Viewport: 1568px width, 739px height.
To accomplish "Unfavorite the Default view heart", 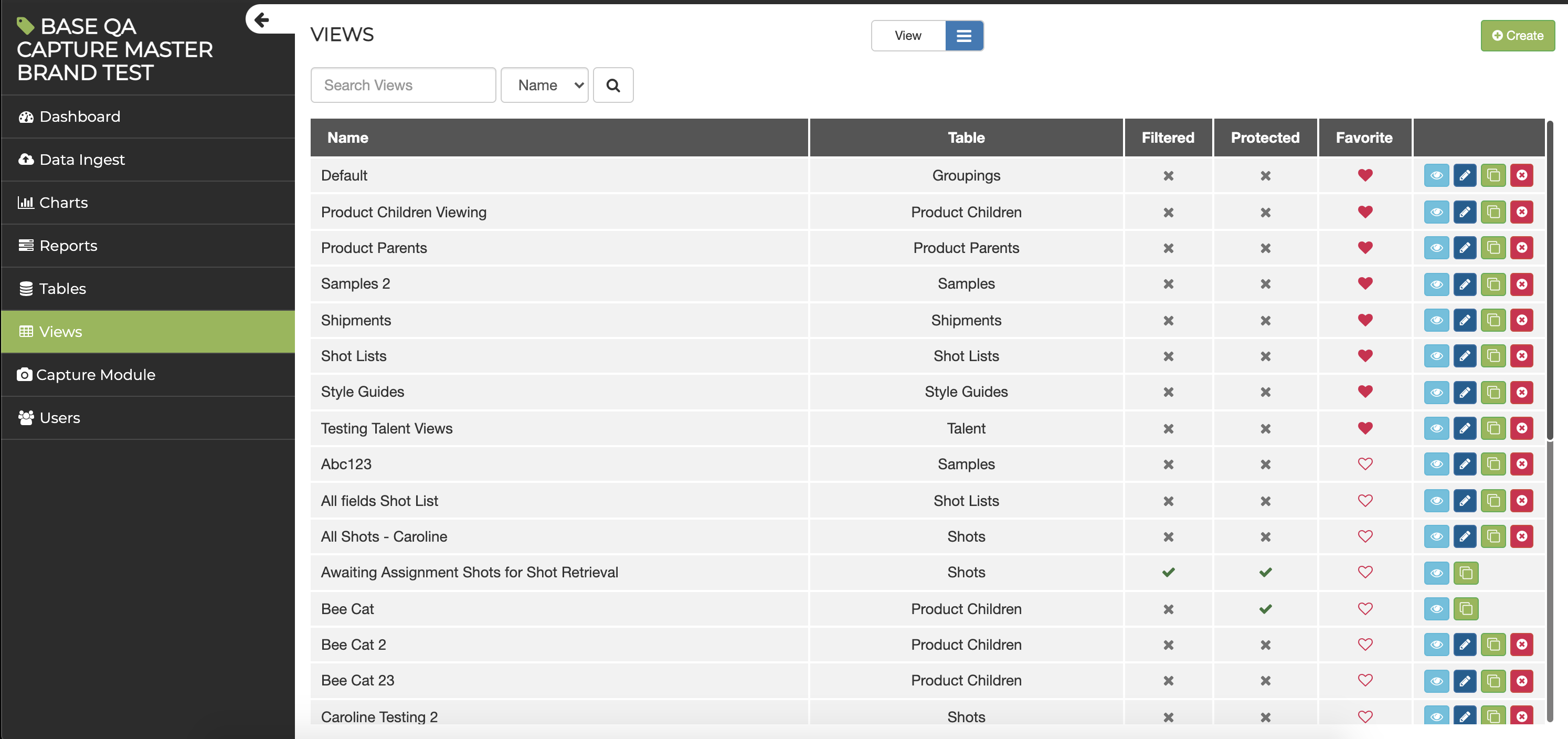I will pos(1365,175).
